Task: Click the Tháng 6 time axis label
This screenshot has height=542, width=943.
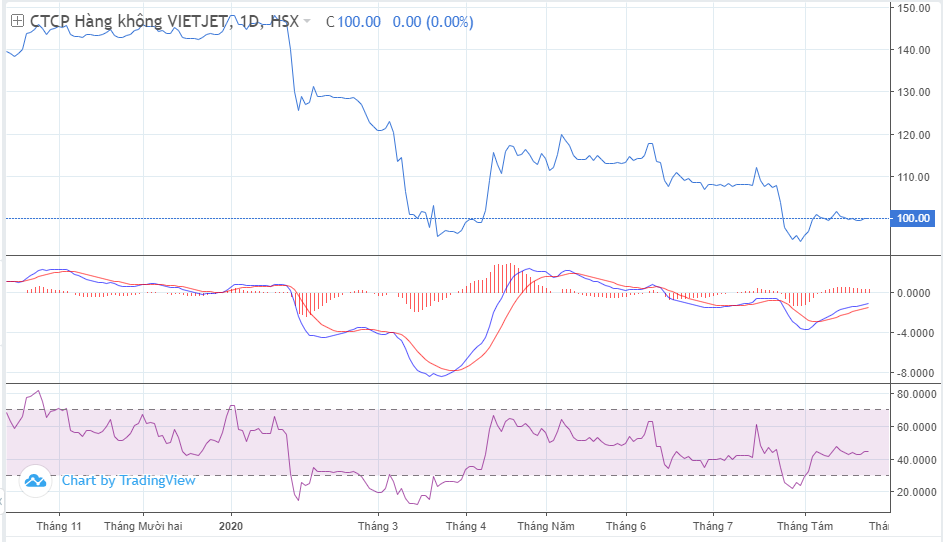Action: [626, 526]
